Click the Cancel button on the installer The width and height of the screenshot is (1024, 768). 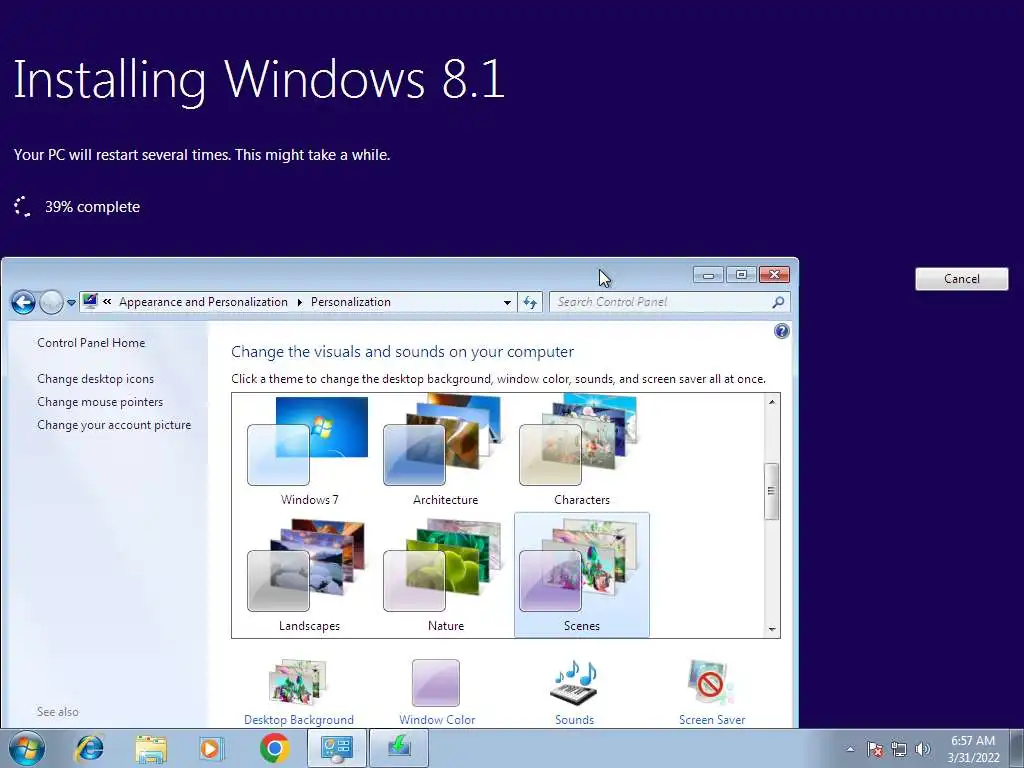pos(961,279)
